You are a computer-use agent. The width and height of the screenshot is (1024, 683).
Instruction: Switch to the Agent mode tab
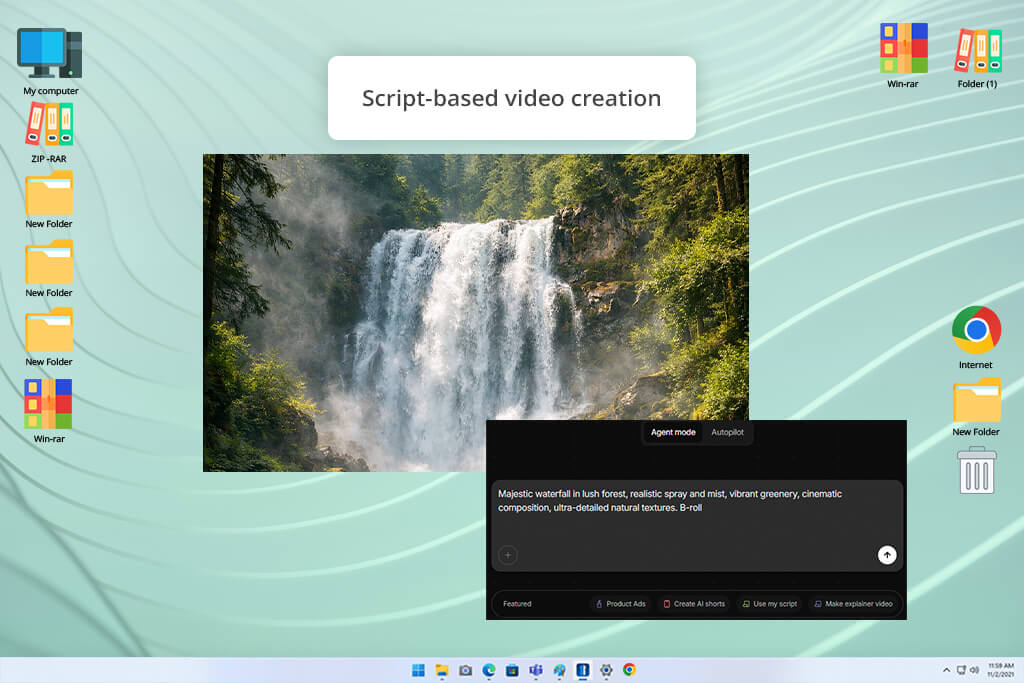point(673,432)
